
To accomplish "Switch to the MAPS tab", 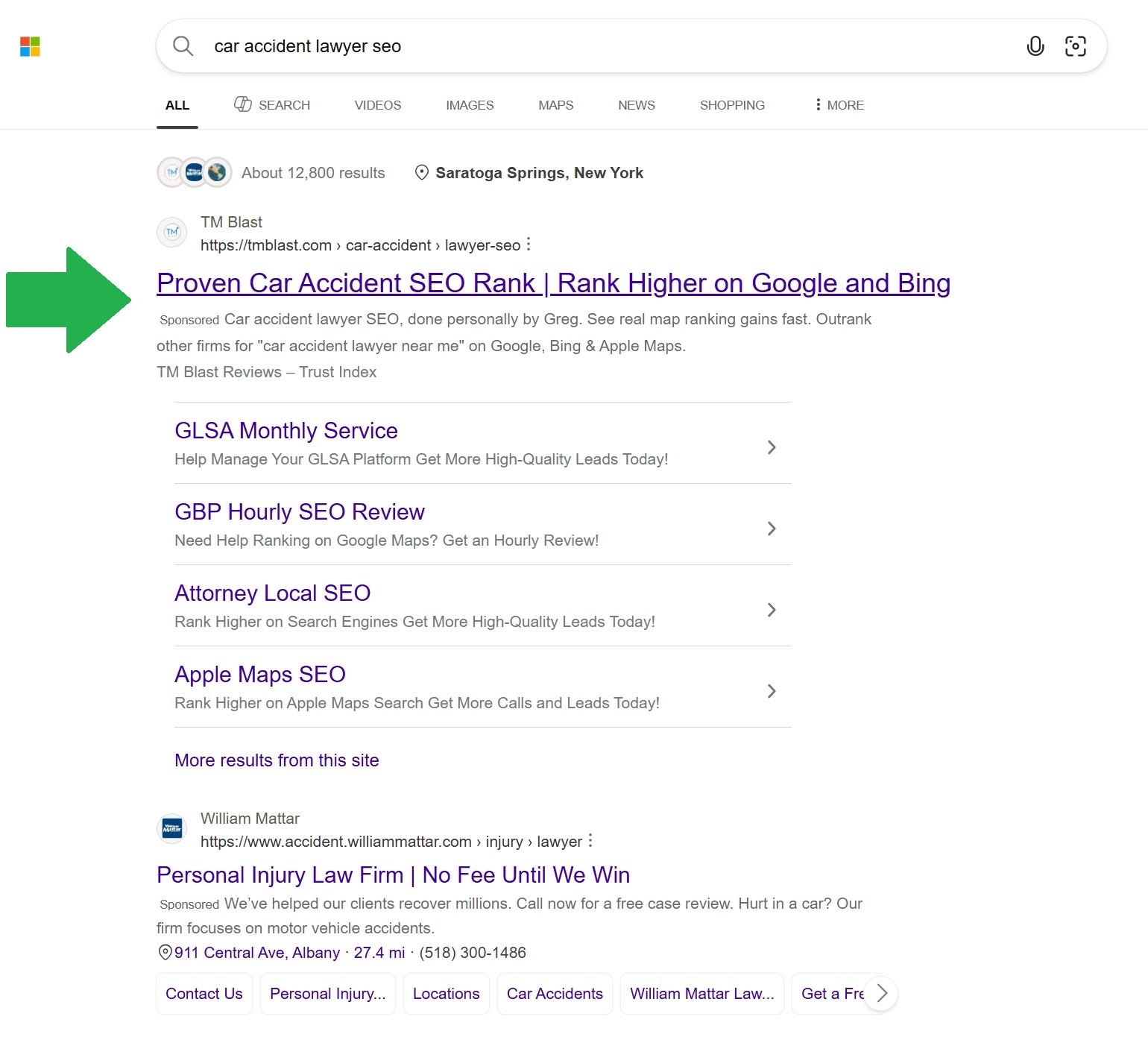I will click(556, 105).
